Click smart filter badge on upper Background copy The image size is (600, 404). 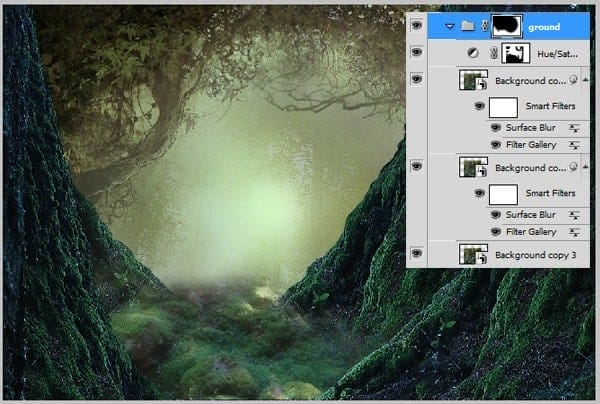click(x=573, y=80)
